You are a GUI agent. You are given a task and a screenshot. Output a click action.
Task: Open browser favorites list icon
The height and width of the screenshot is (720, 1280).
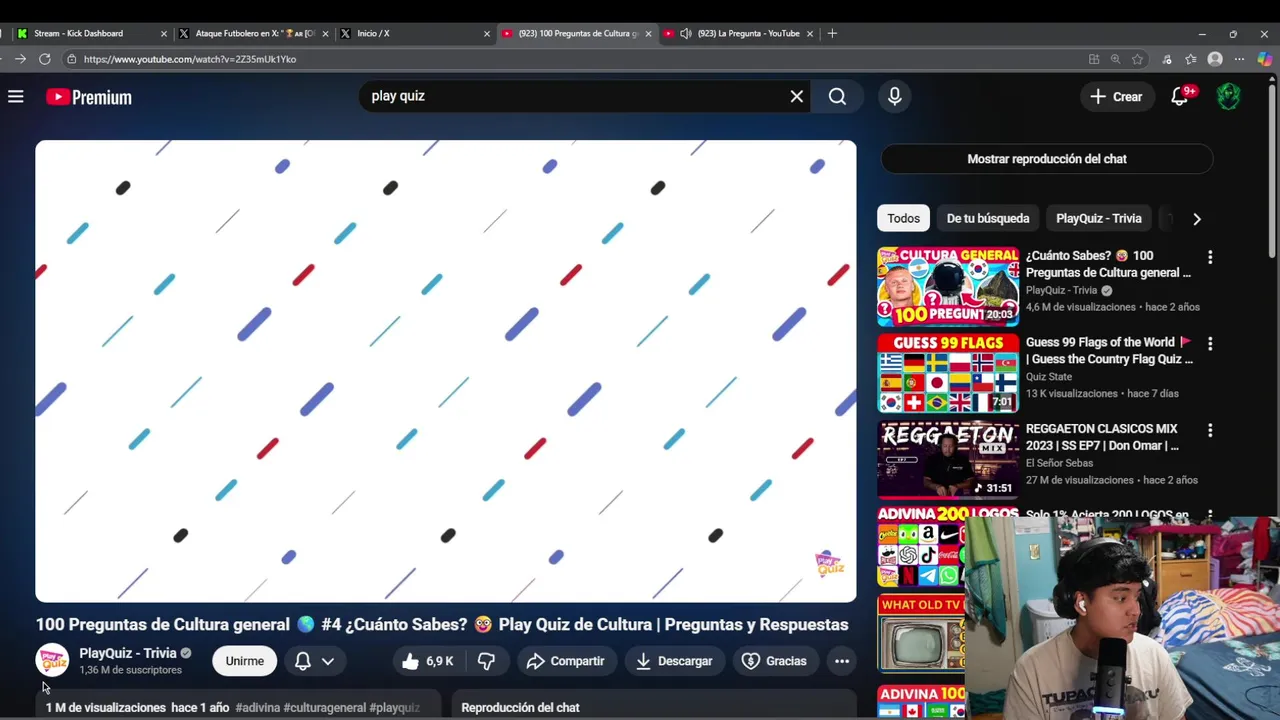point(1190,59)
